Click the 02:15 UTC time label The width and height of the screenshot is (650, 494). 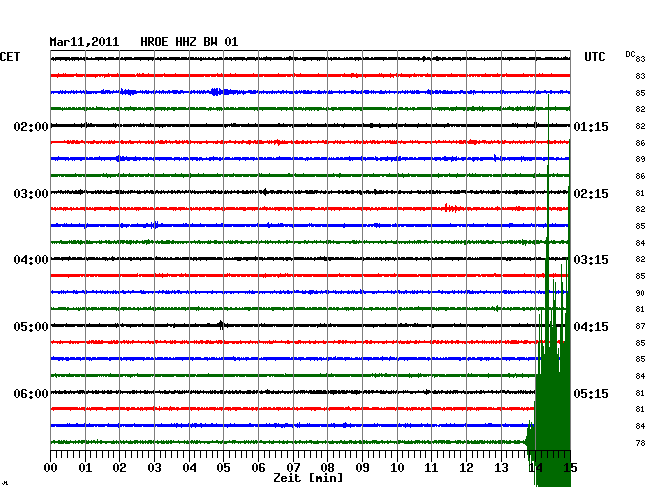point(591,194)
